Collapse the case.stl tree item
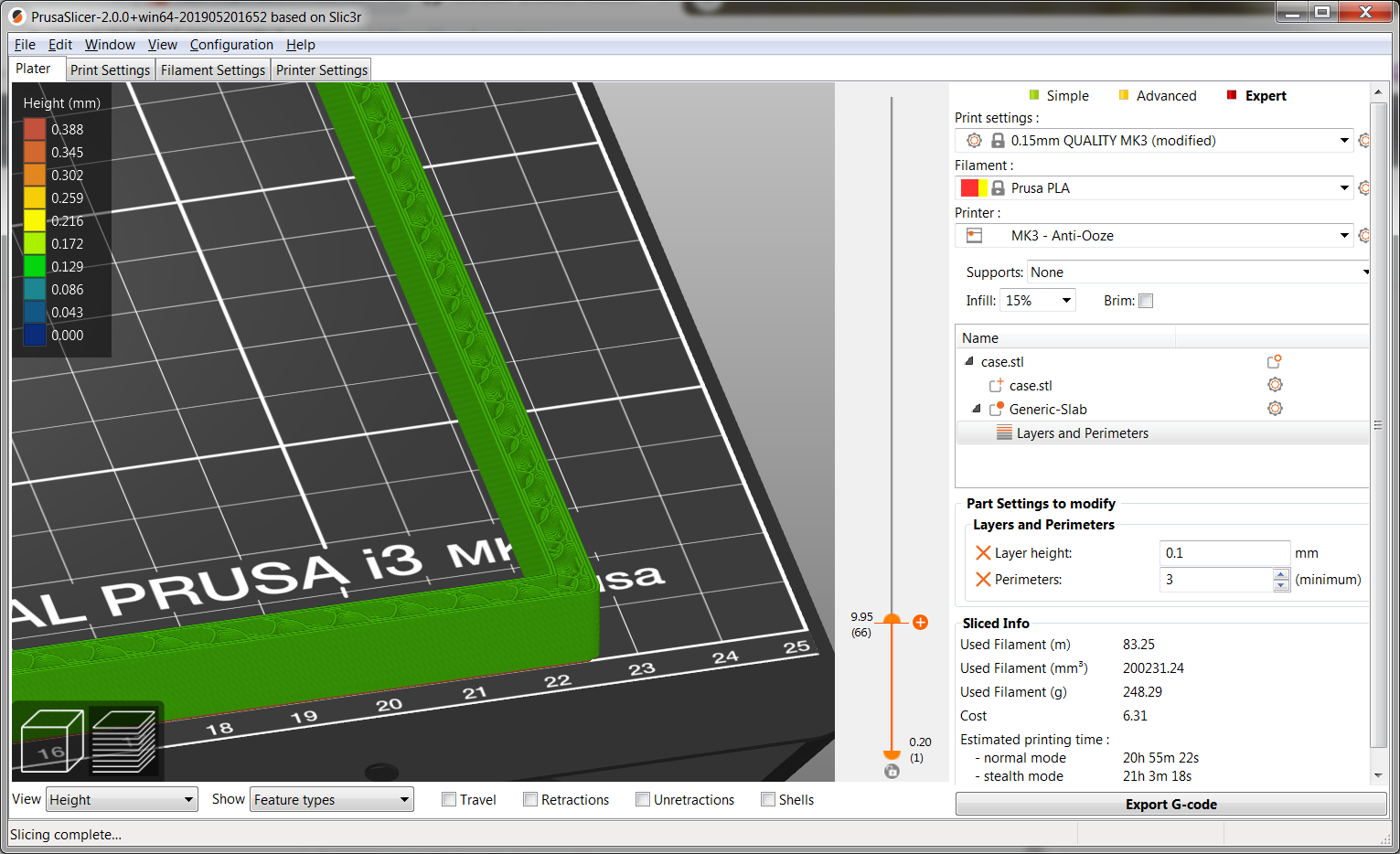The height and width of the screenshot is (854, 1400). 968,361
